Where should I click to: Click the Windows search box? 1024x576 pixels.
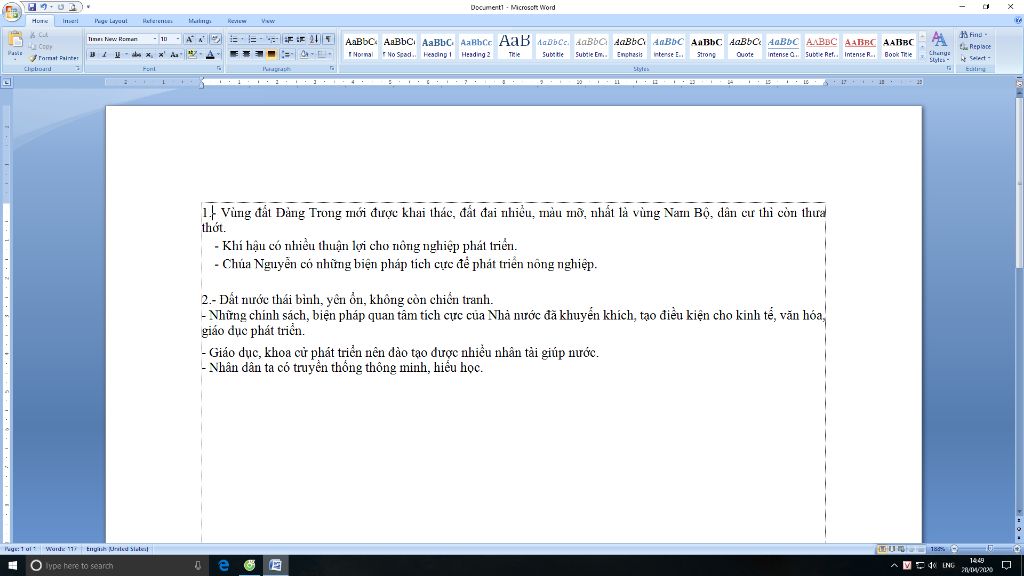point(117,566)
